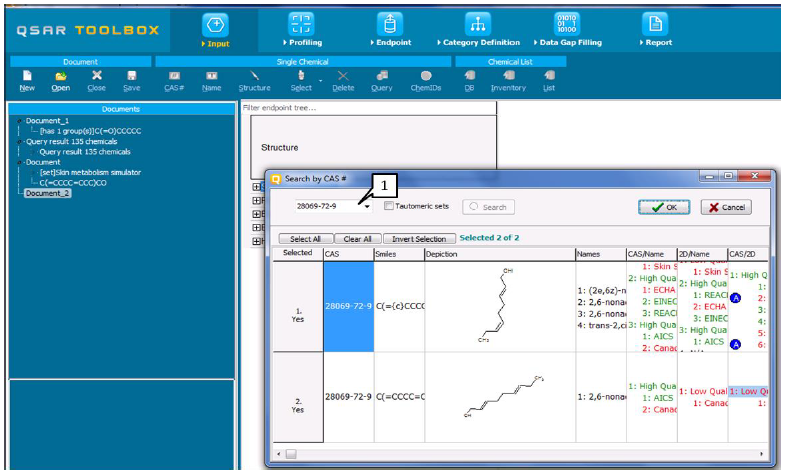Click the CAS/Name column header

click(652, 254)
